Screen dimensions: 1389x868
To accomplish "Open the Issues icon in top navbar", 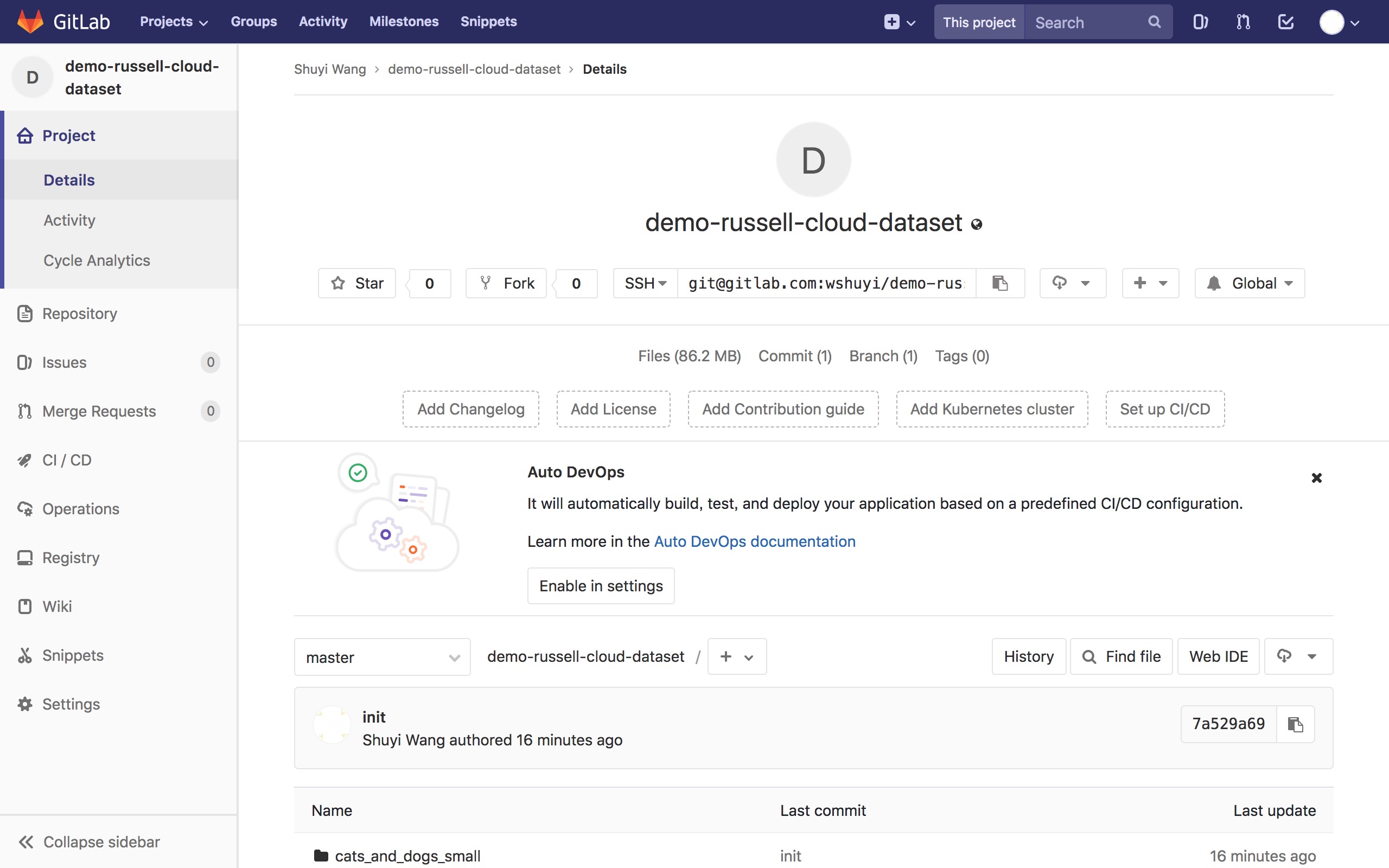I will (1200, 22).
